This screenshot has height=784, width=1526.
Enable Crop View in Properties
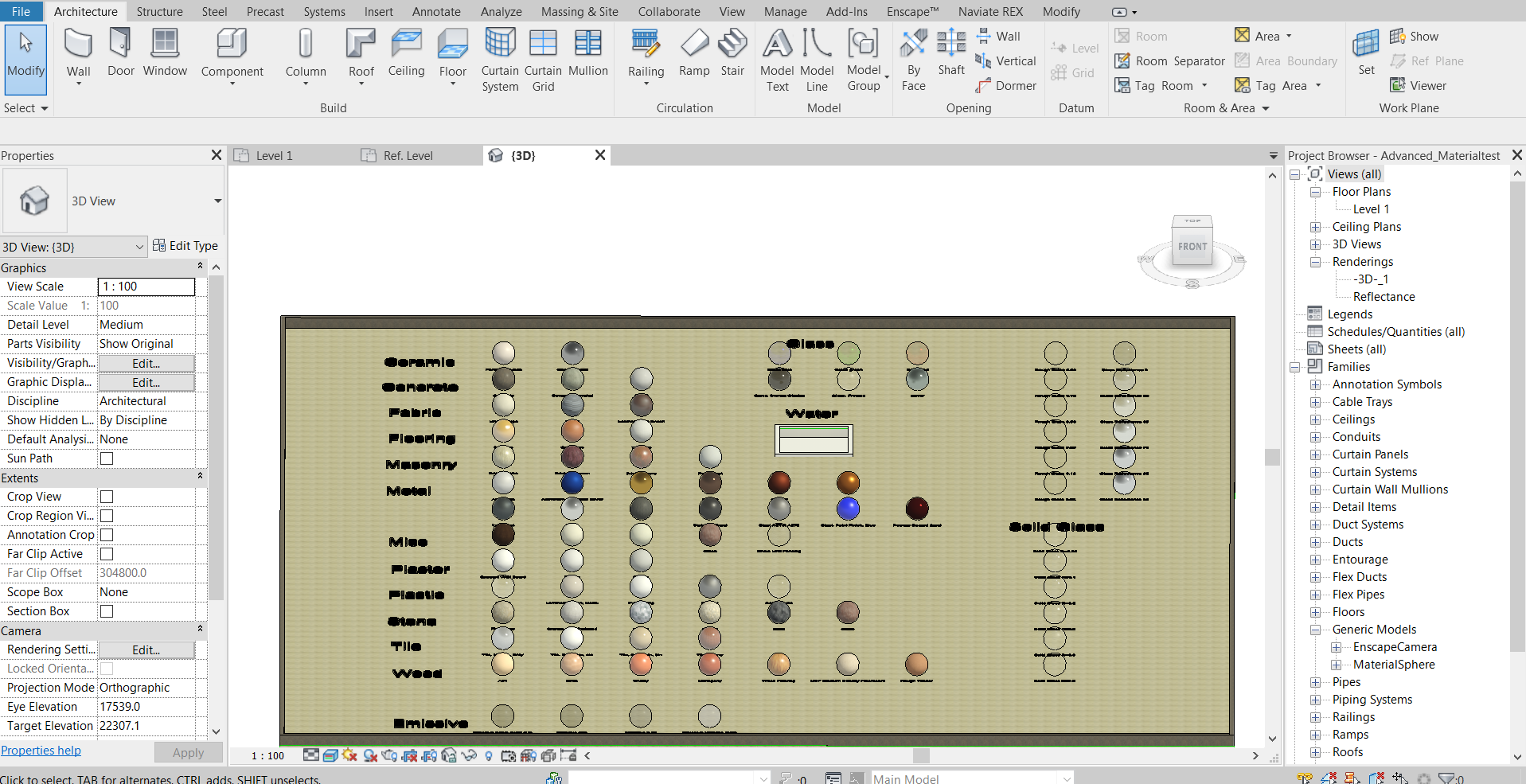(107, 496)
